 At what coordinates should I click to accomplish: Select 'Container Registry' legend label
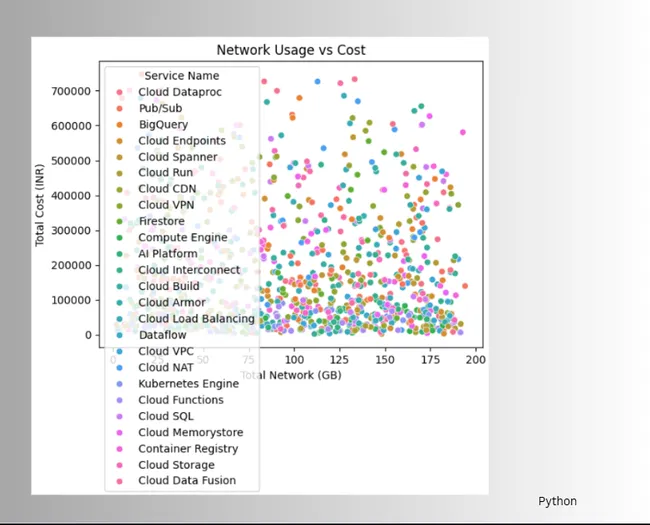[188, 449]
